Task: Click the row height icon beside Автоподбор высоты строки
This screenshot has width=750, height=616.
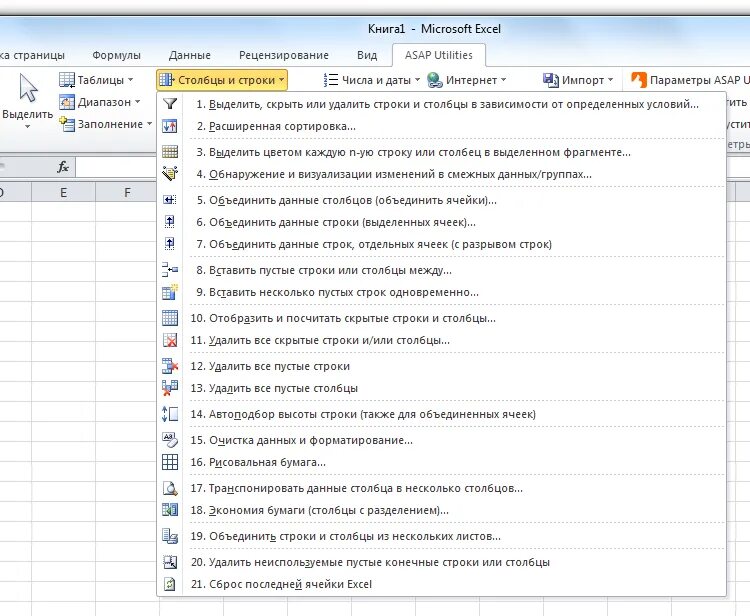Action: (170, 414)
